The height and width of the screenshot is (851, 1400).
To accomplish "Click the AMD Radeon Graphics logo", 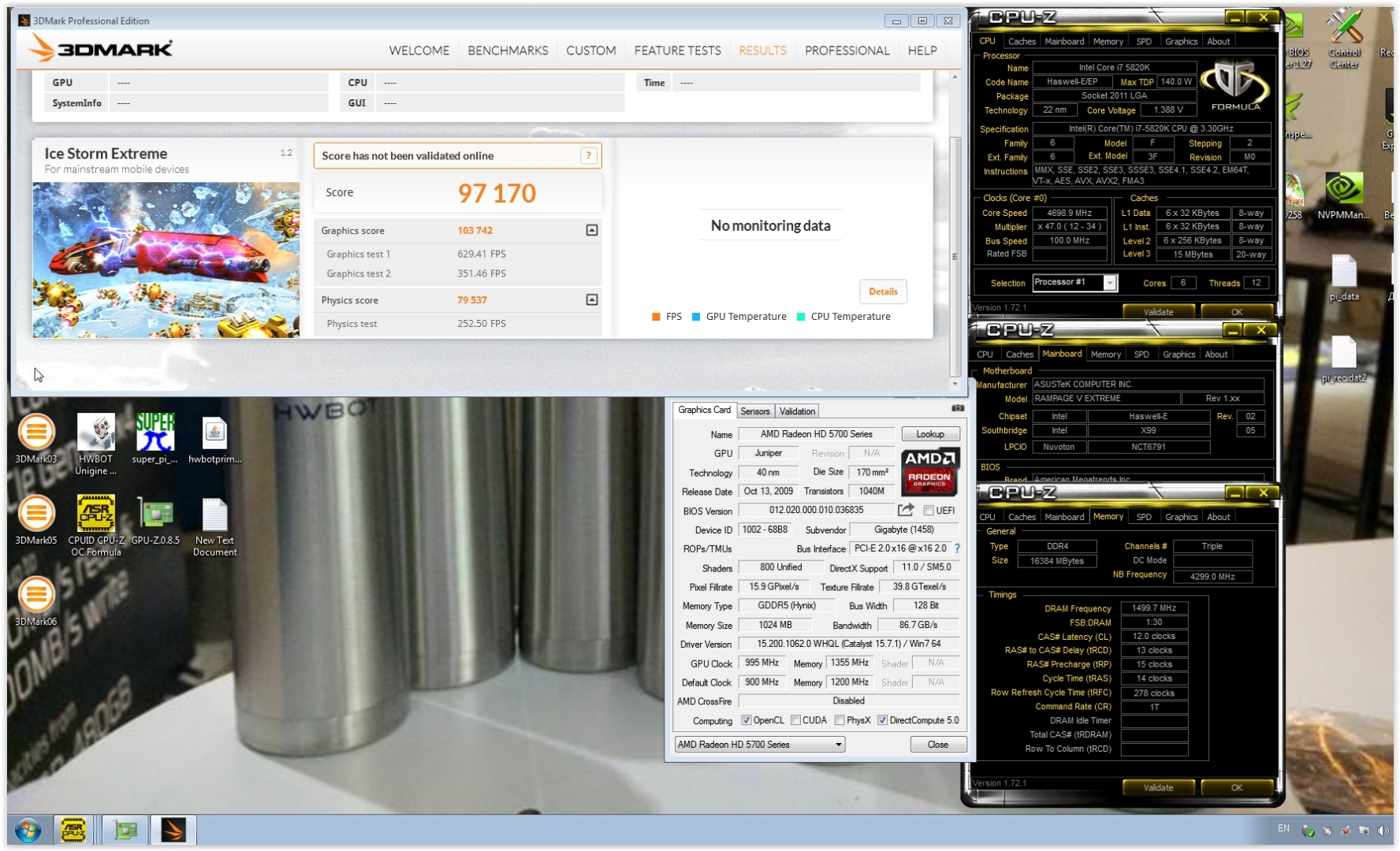I will [x=930, y=471].
